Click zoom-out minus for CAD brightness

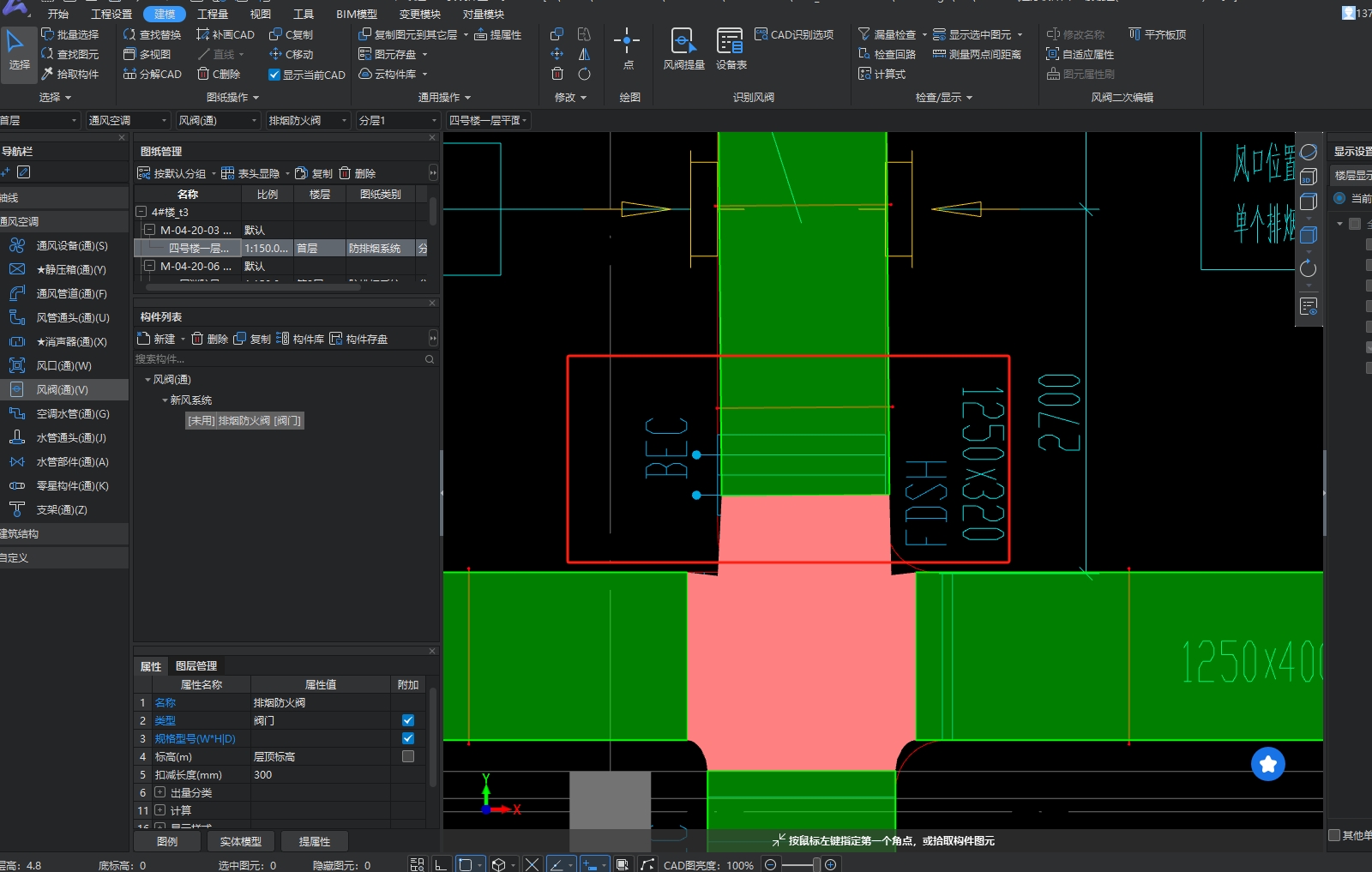(770, 864)
